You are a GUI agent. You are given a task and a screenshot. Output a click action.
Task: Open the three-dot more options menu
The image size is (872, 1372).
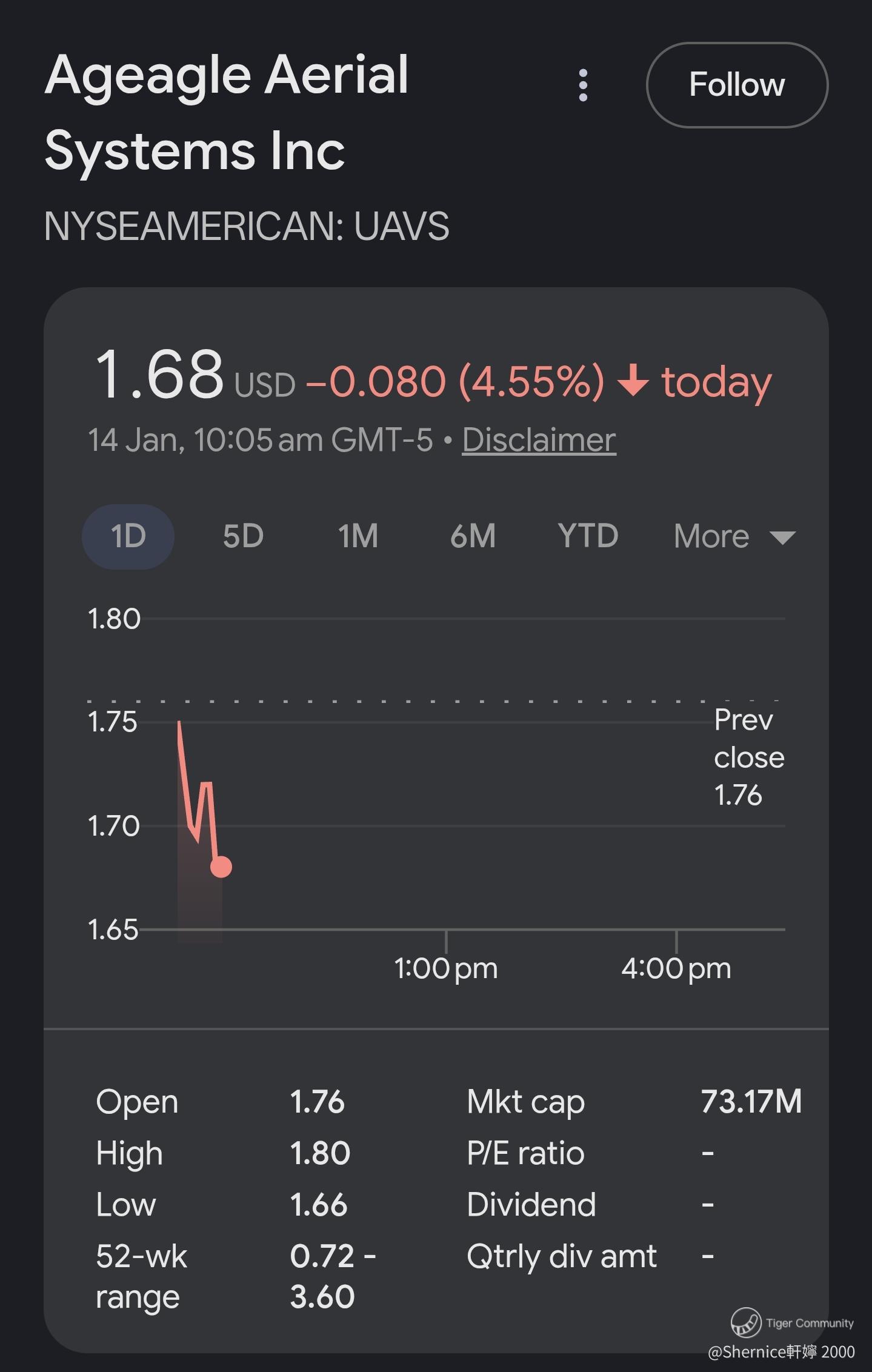pyautogui.click(x=583, y=85)
